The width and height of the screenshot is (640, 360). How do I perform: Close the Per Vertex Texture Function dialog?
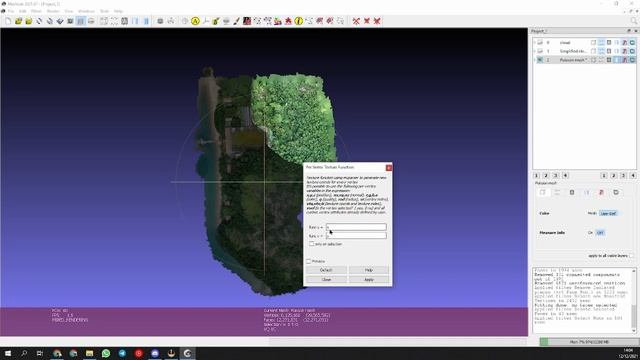click(x=389, y=167)
